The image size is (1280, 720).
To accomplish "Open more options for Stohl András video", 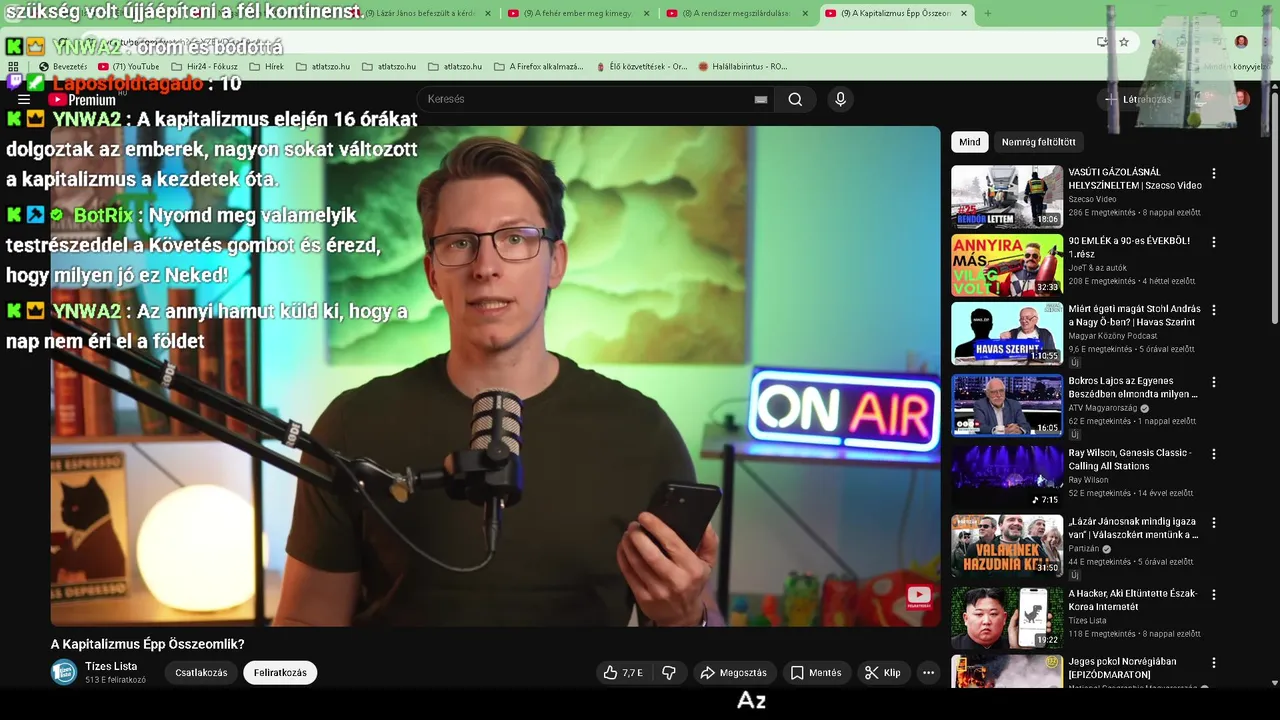I will pyautogui.click(x=1214, y=310).
